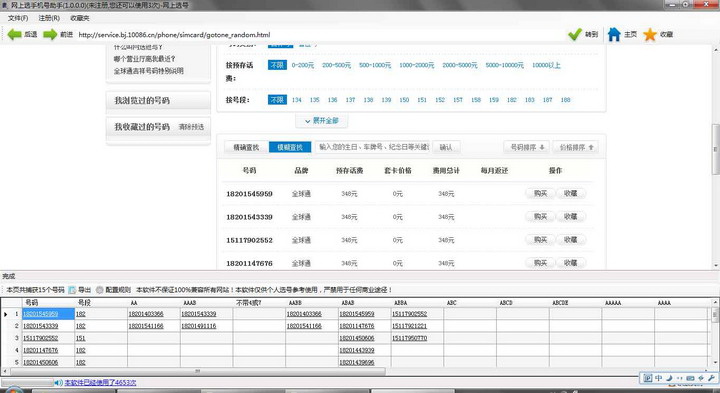This screenshot has width=720, height=393.
Task: Click the diamond icon in IME bar
Action: (x=701, y=378)
